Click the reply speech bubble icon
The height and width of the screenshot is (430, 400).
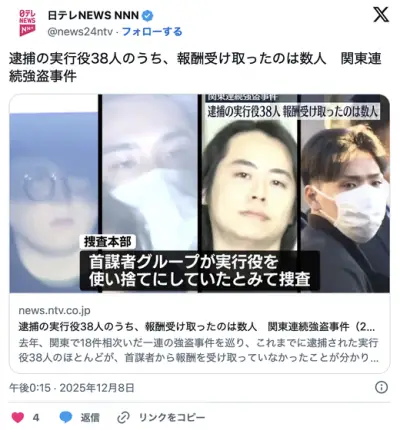pyautogui.click(x=66, y=417)
